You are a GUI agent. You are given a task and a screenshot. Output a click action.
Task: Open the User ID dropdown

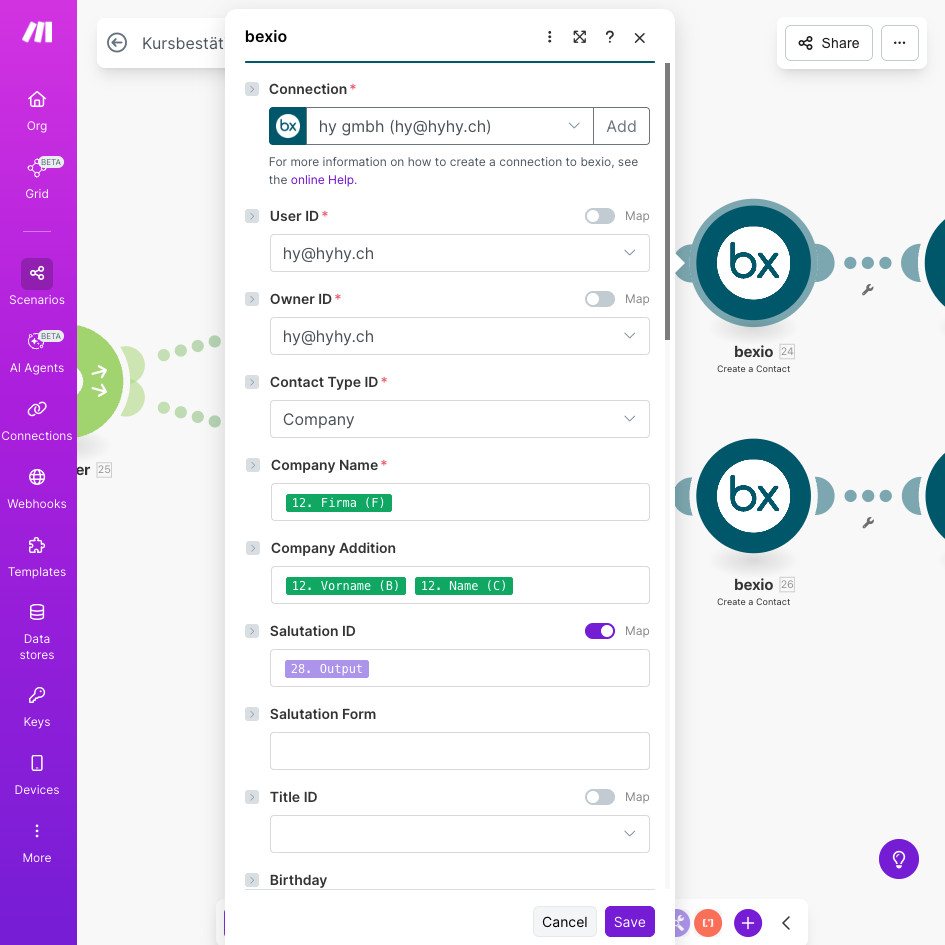point(459,253)
